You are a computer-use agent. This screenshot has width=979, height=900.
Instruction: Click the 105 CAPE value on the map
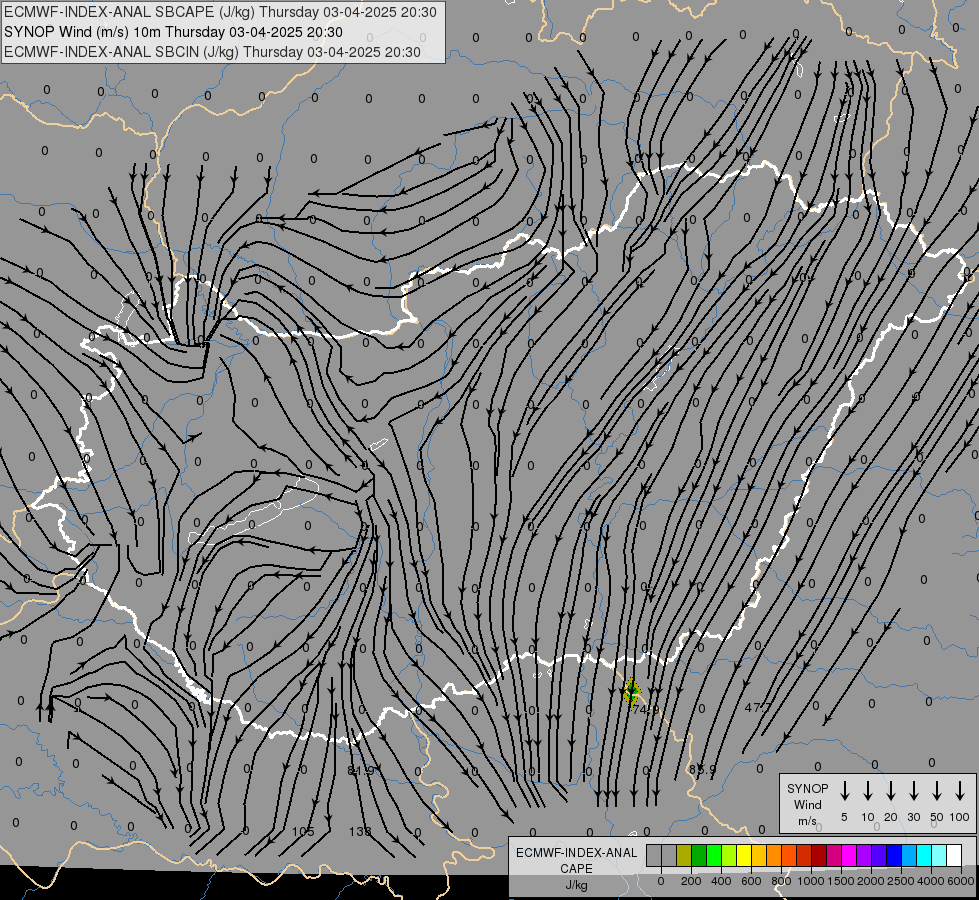point(303,831)
